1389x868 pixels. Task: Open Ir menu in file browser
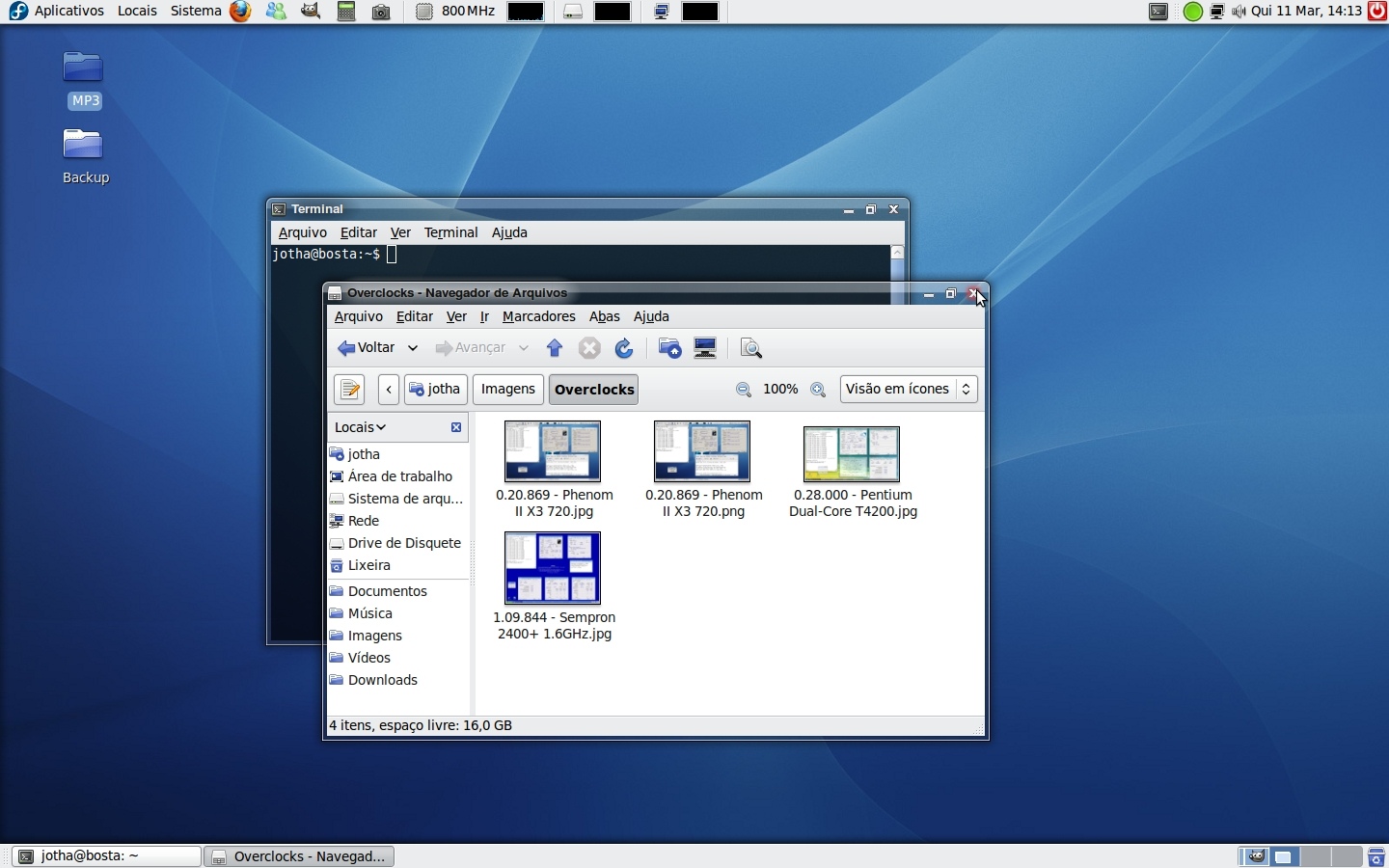click(x=485, y=317)
